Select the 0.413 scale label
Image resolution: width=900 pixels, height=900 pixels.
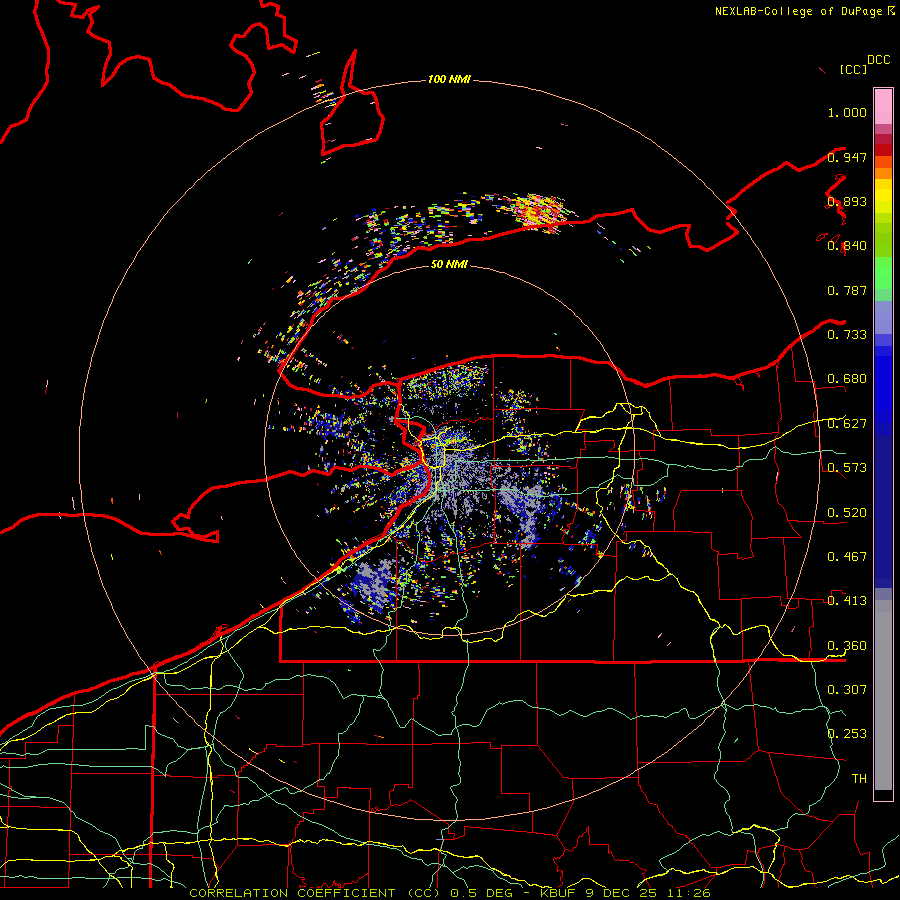847,601
